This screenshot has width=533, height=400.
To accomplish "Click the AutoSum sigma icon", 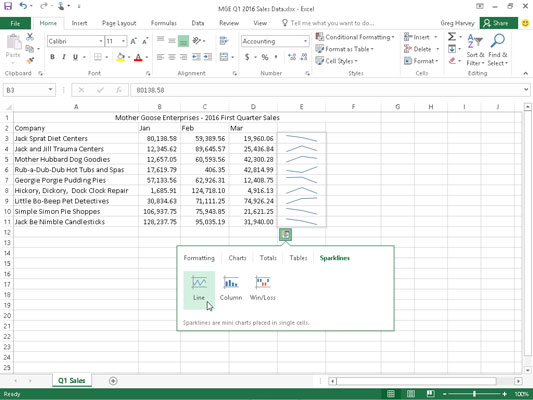I will (452, 37).
